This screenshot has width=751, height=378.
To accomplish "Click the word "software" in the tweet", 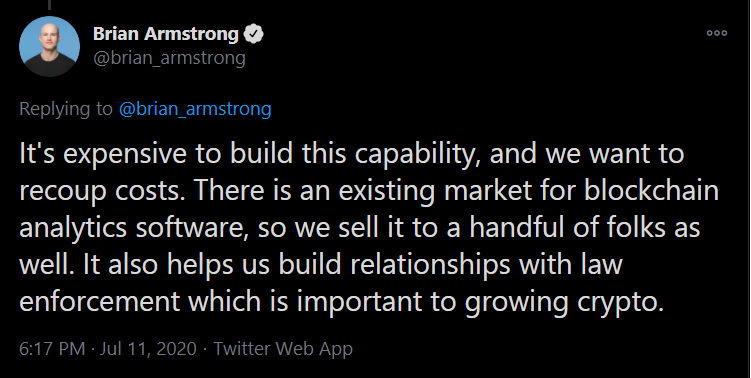I will 192,228.
